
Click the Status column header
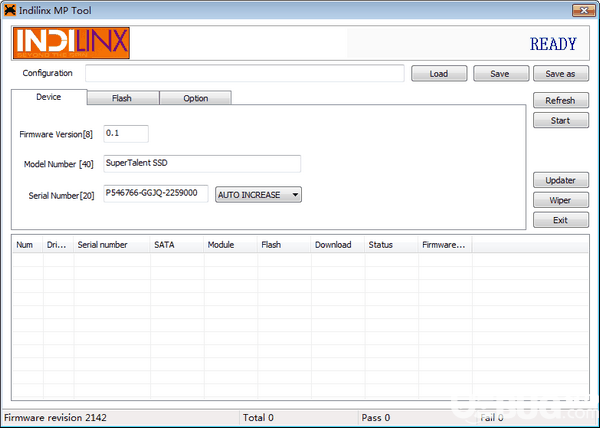coord(391,245)
